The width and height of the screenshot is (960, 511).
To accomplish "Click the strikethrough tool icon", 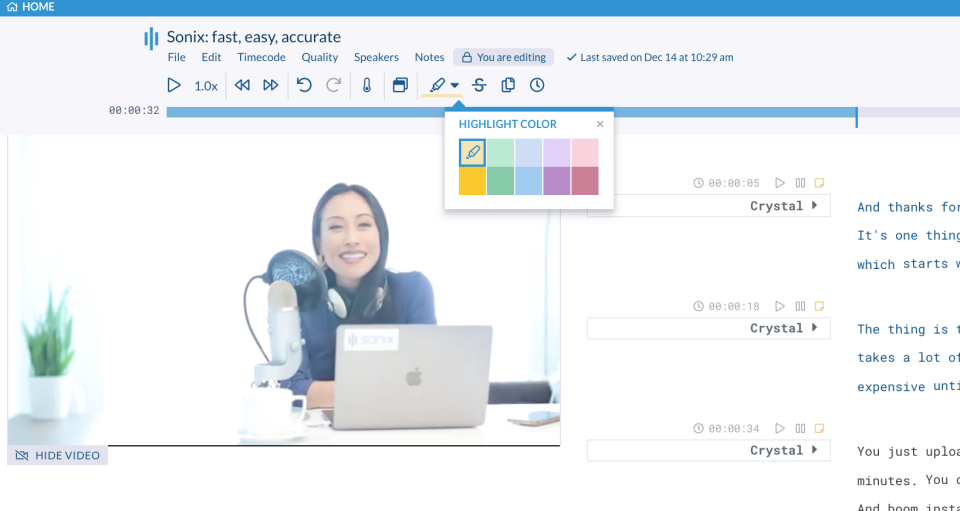I will click(x=479, y=86).
